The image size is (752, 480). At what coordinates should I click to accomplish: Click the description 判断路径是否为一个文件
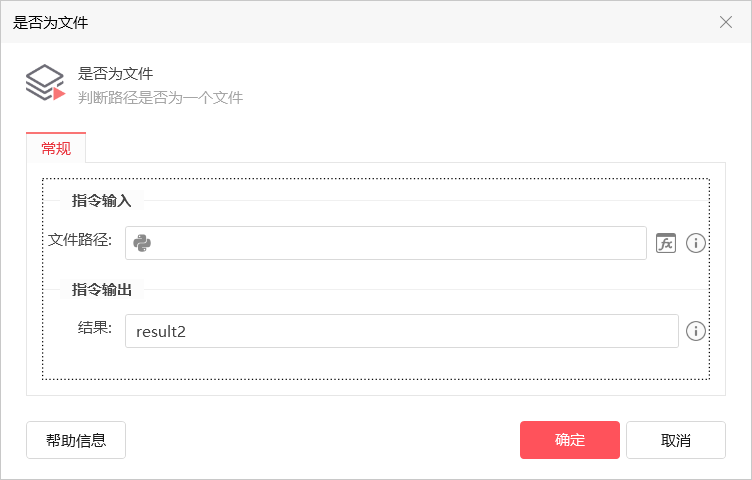160,98
